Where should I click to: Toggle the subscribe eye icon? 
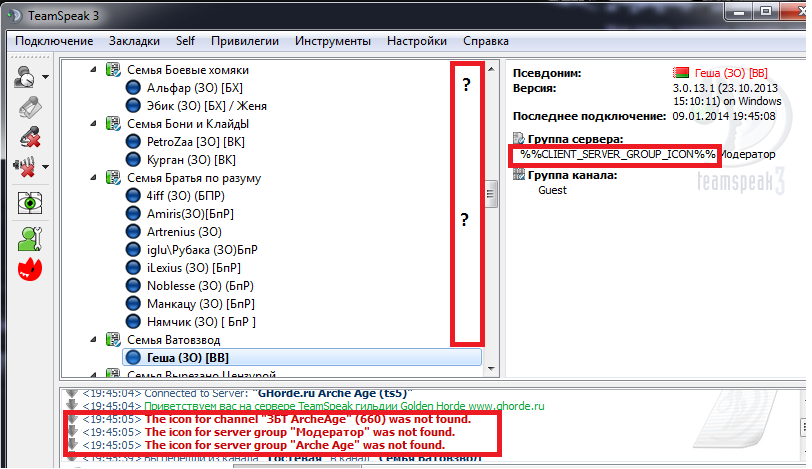30,202
